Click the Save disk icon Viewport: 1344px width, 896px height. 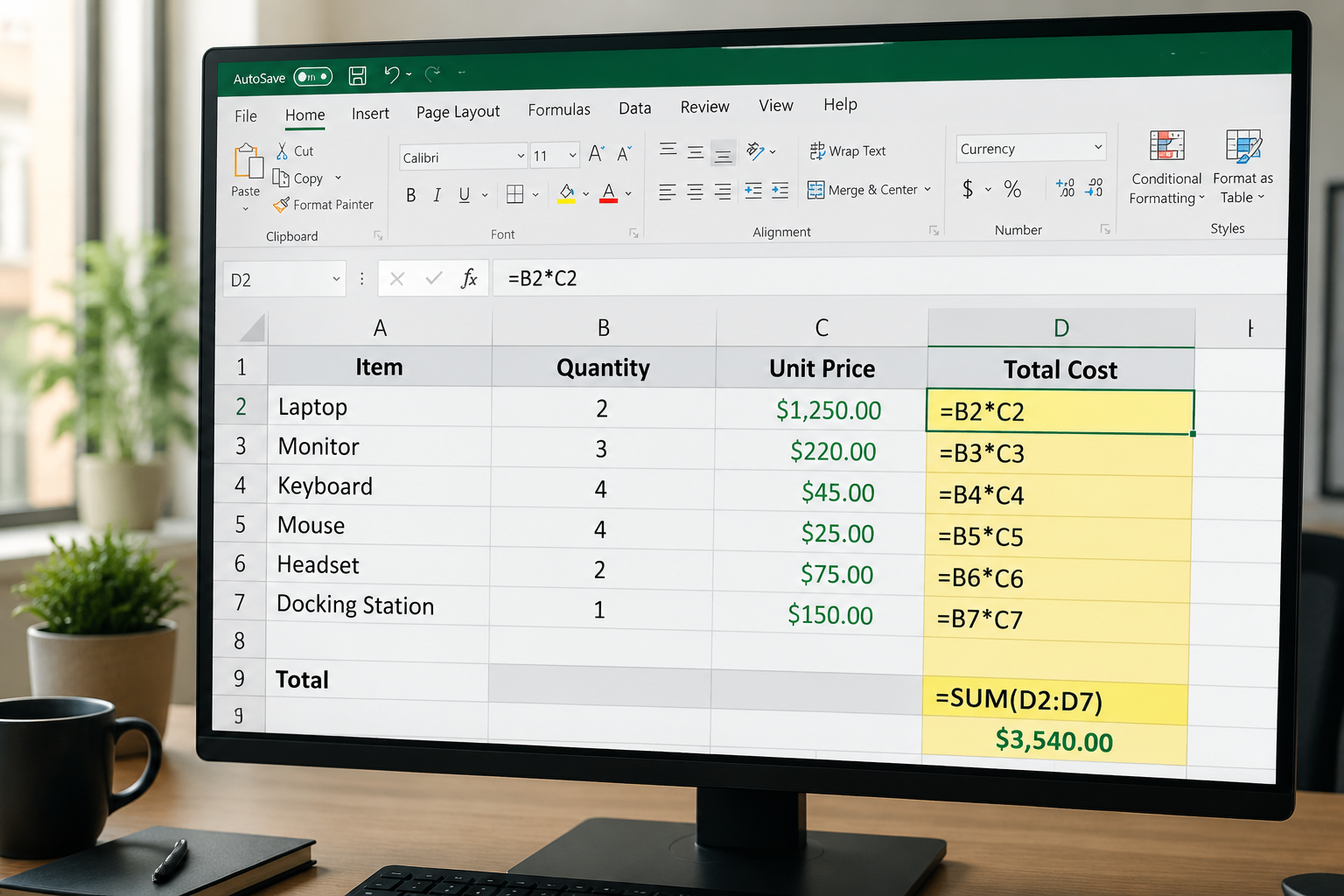coord(357,76)
